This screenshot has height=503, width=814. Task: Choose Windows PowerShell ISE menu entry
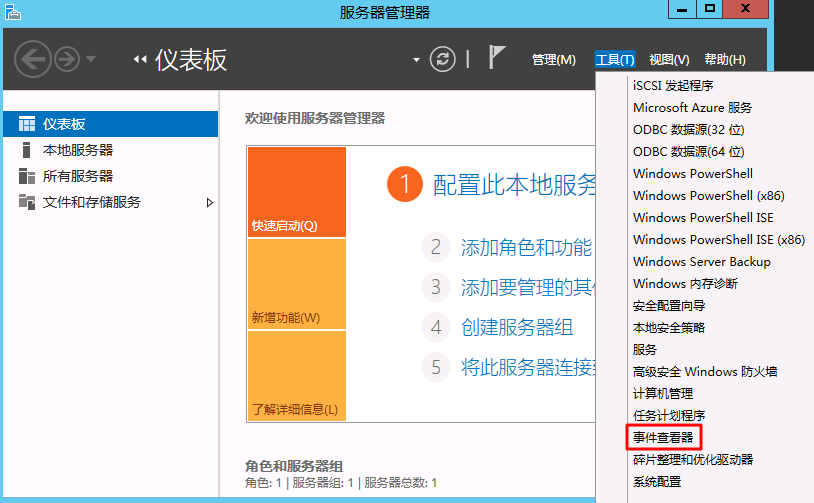[x=703, y=217]
